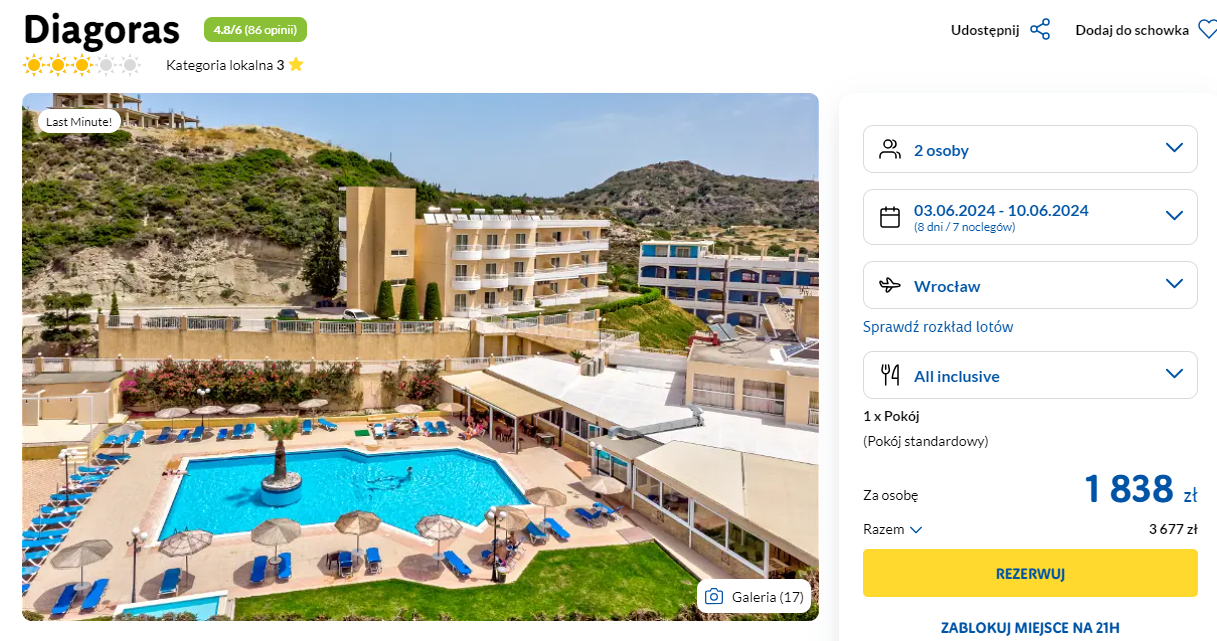
Task: Click the calendar icon in the date field
Action: 890,217
